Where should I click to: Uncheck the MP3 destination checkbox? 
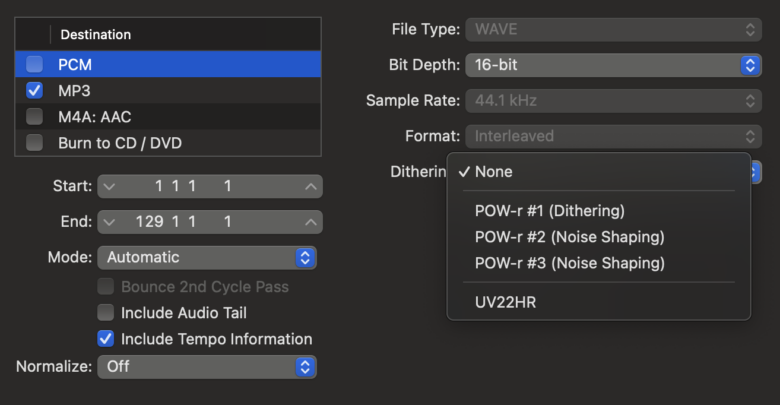tap(35, 90)
